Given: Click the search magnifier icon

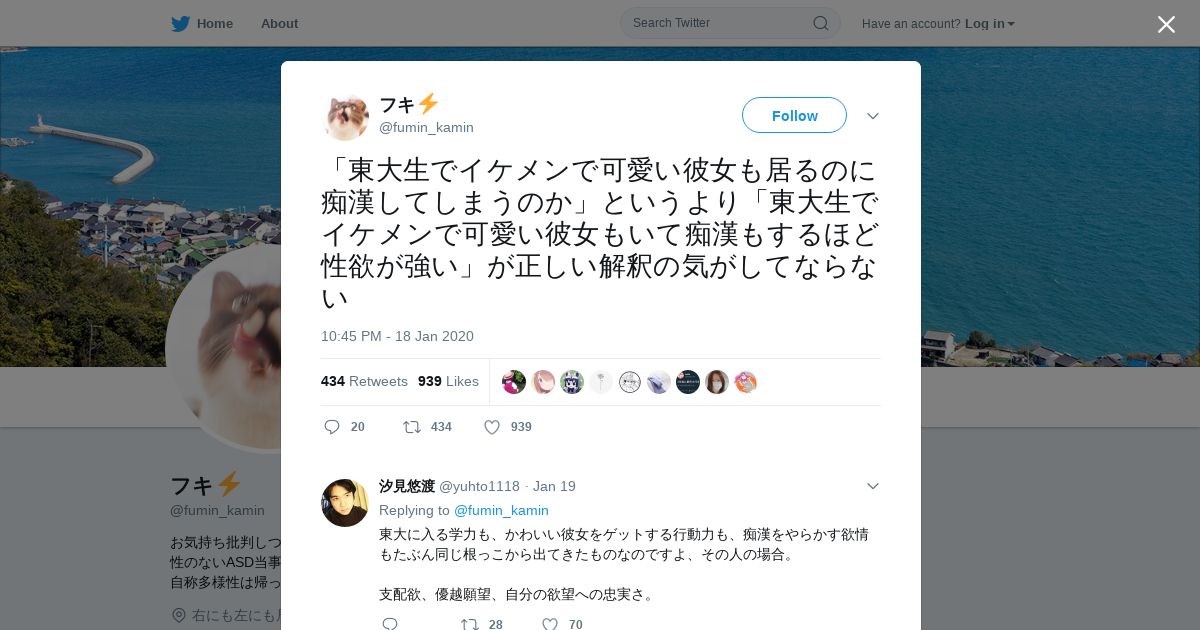Looking at the screenshot, I should (820, 23).
